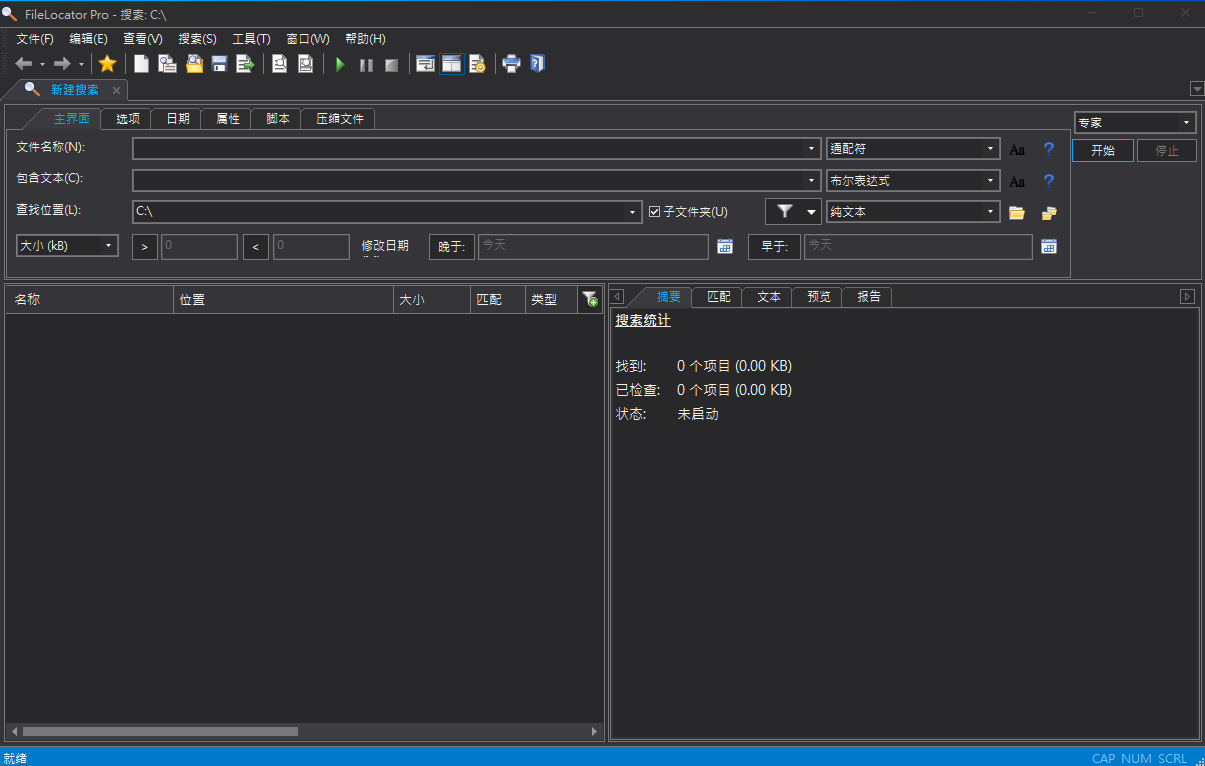Switch to the 压缩文件 tab
Viewport: 1205px width, 766px height.
coord(339,118)
